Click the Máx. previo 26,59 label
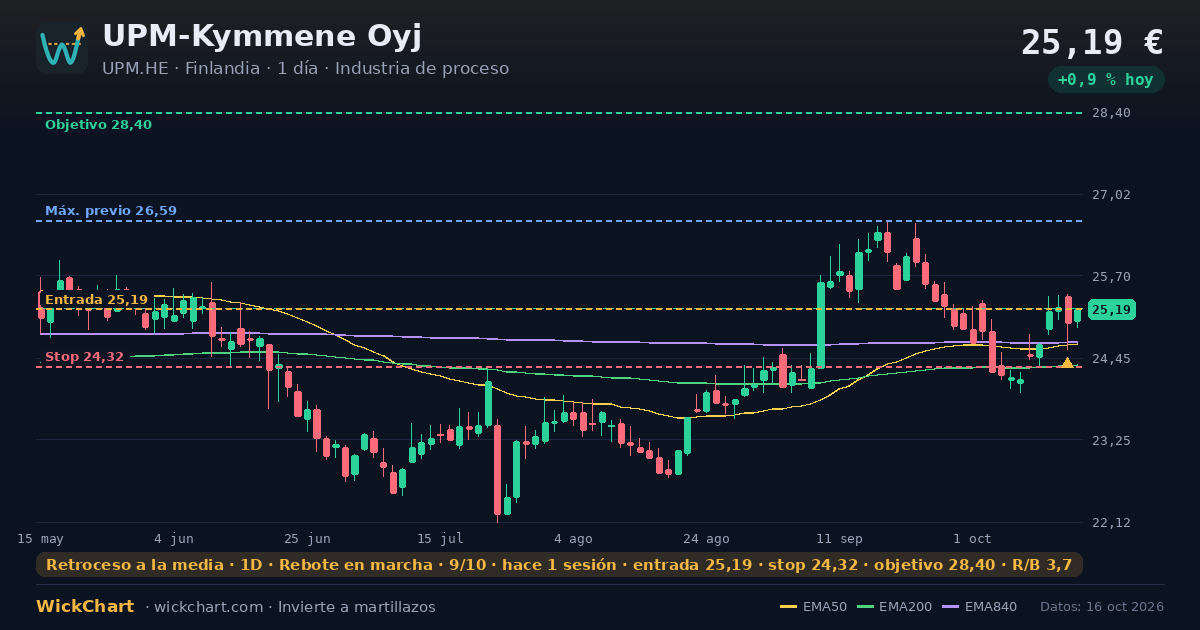The image size is (1200, 630). tap(111, 211)
